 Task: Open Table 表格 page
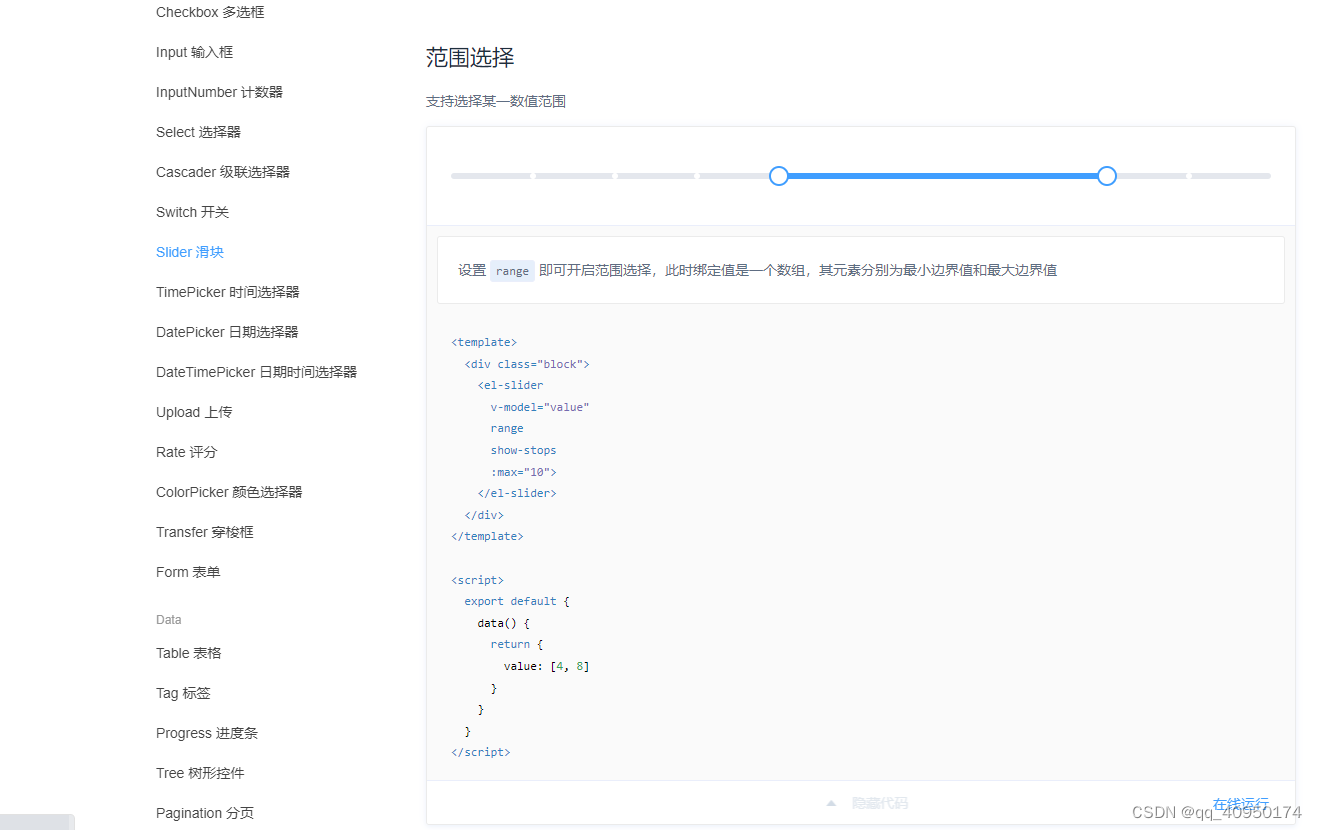[x=189, y=653]
